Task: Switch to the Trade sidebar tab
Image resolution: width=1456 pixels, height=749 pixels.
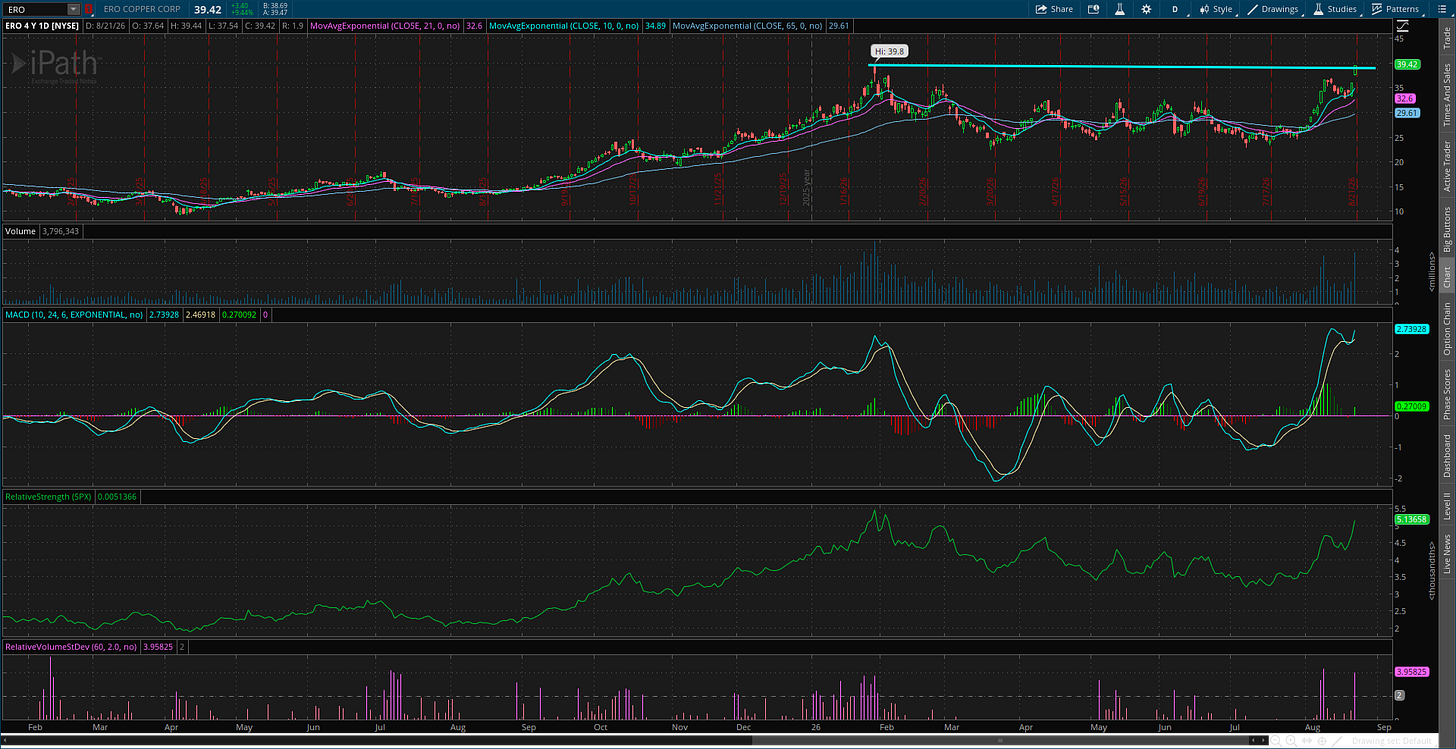Action: (x=1445, y=37)
